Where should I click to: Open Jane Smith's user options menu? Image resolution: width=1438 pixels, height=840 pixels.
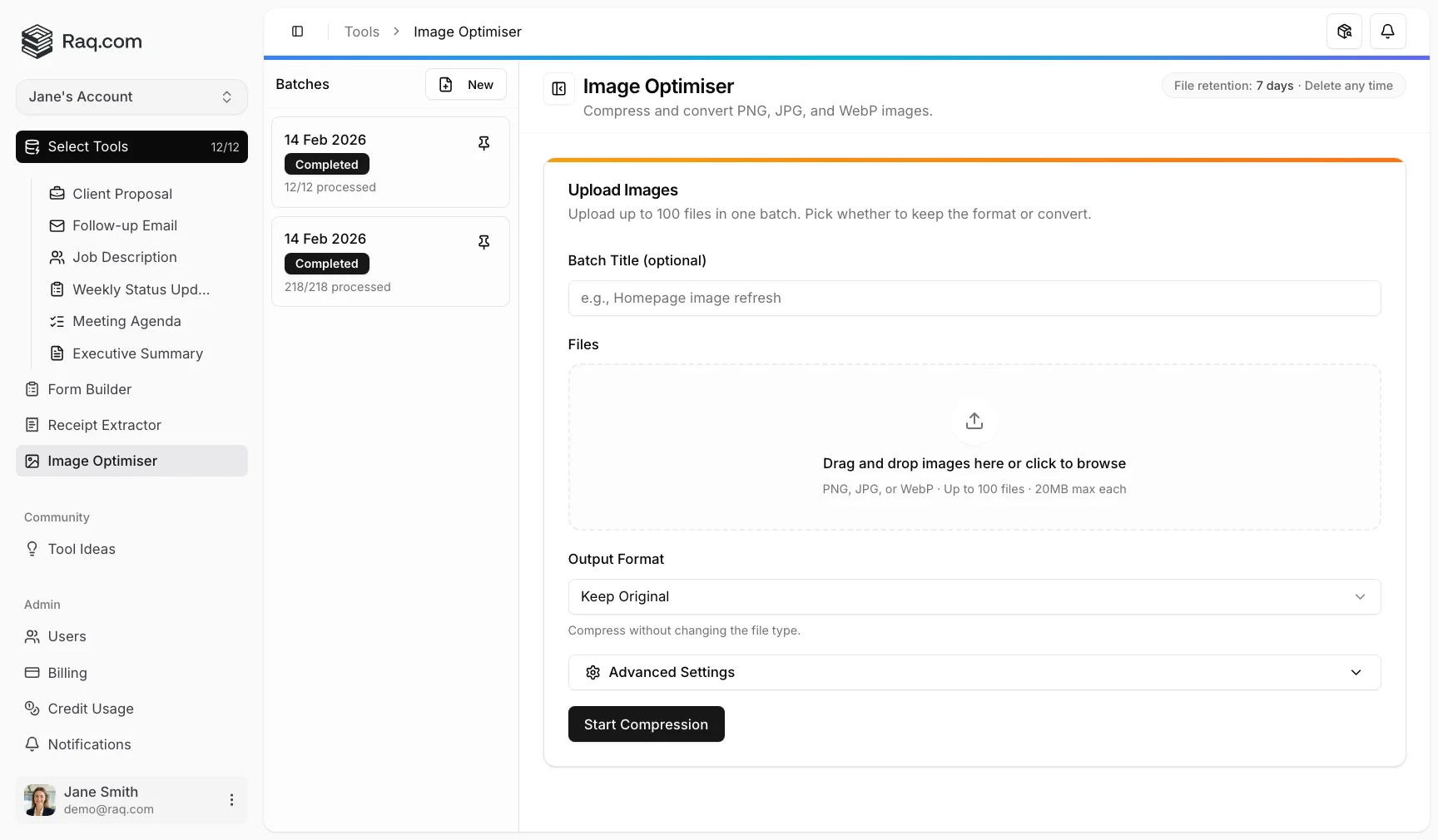(x=231, y=800)
